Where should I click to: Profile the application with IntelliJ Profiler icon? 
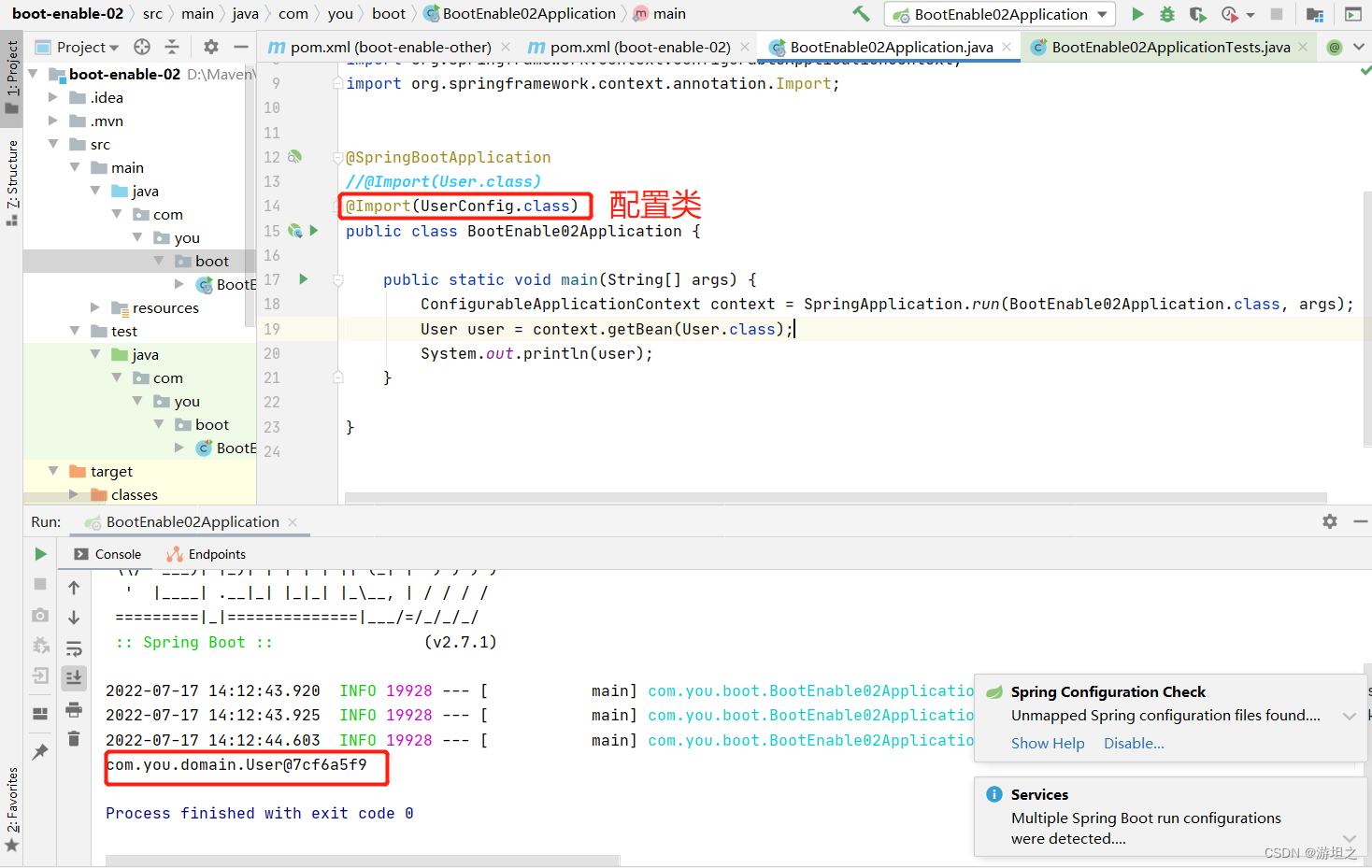1227,14
